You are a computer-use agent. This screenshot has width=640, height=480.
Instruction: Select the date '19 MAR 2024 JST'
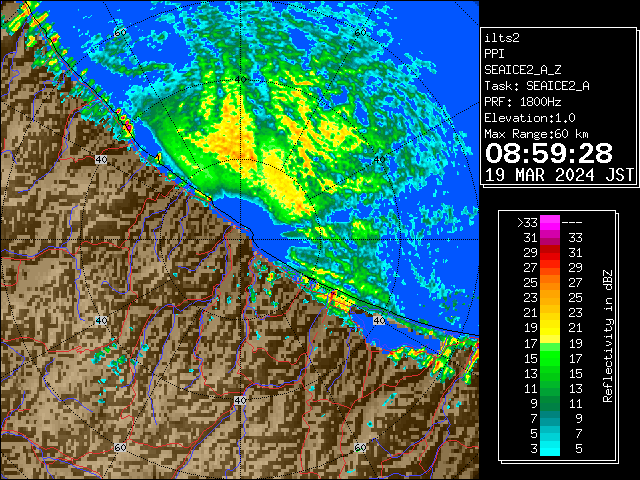559,175
